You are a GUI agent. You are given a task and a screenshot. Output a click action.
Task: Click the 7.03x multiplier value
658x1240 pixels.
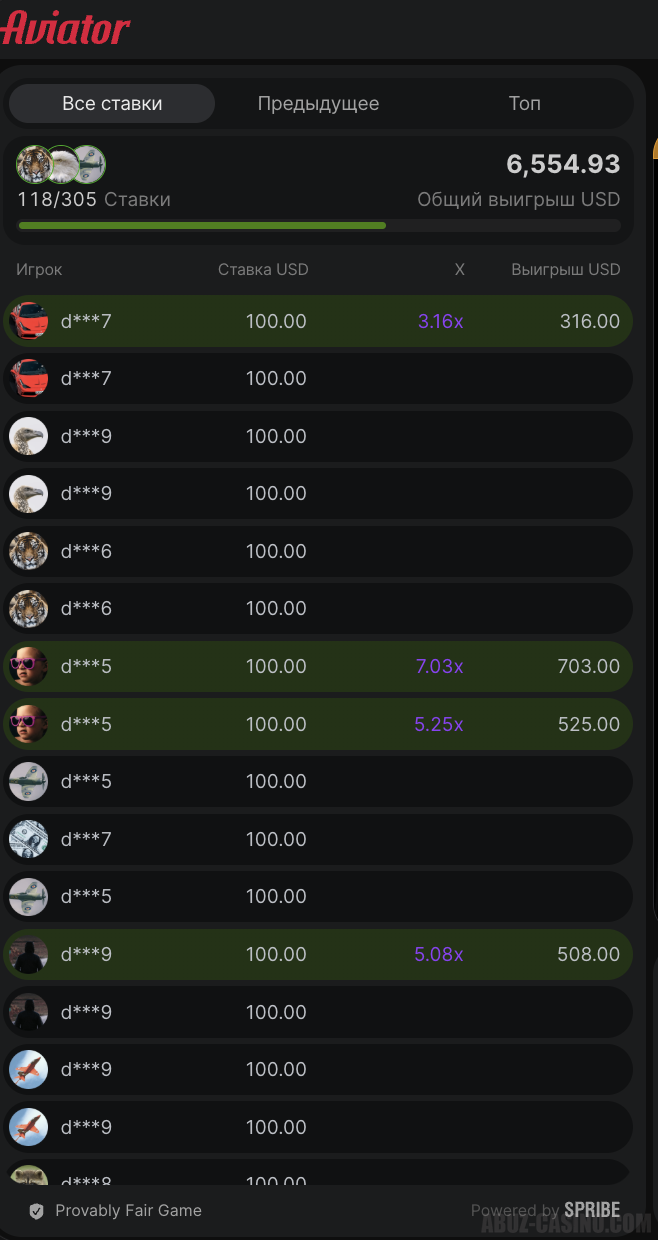[439, 666]
